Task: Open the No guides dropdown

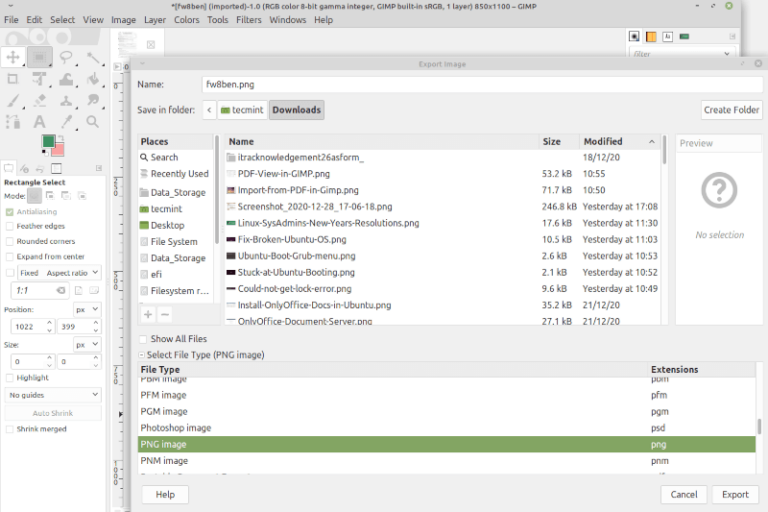Action: [53, 395]
